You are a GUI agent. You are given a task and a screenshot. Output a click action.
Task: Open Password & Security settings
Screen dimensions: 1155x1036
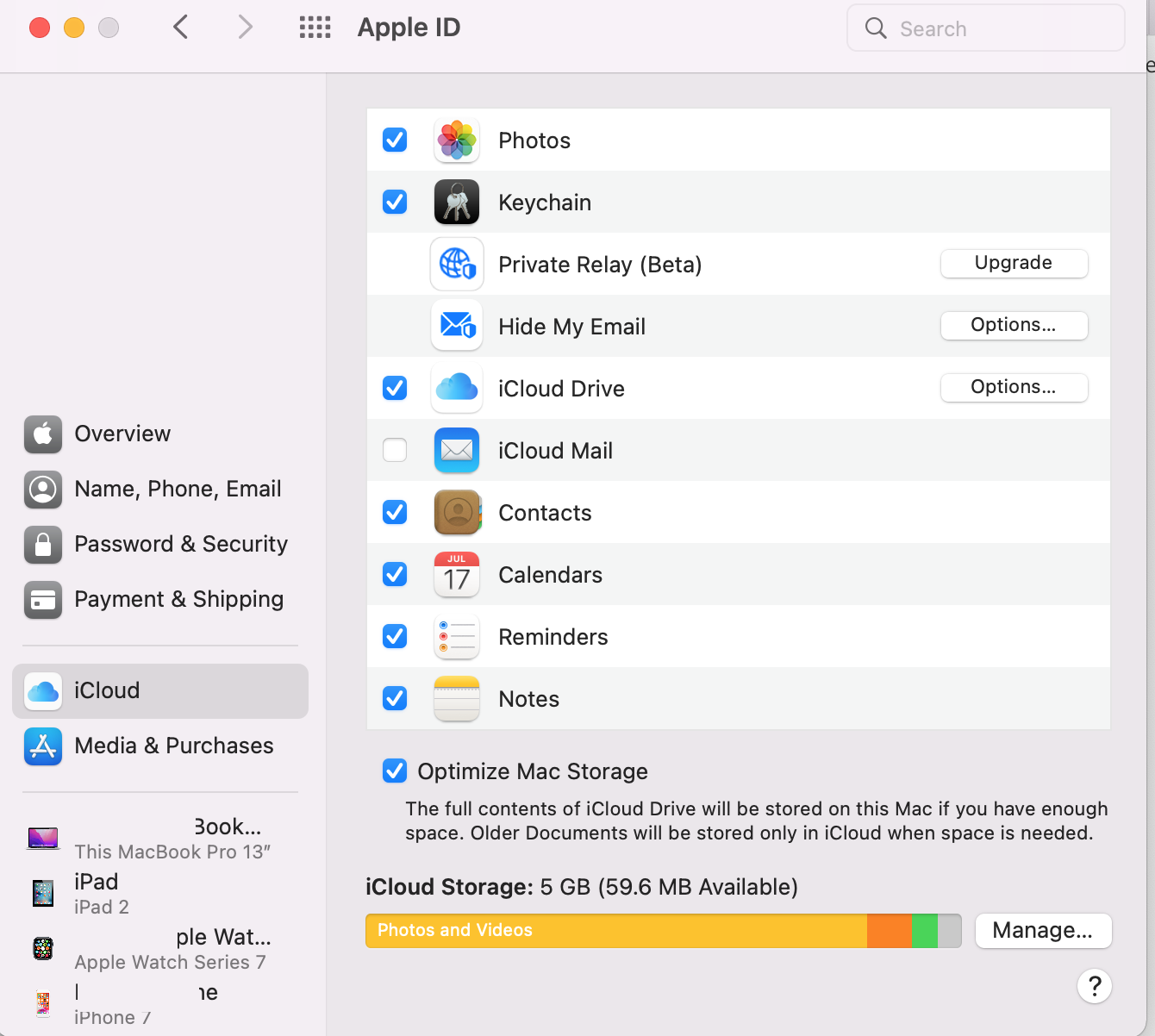pyautogui.click(x=160, y=545)
